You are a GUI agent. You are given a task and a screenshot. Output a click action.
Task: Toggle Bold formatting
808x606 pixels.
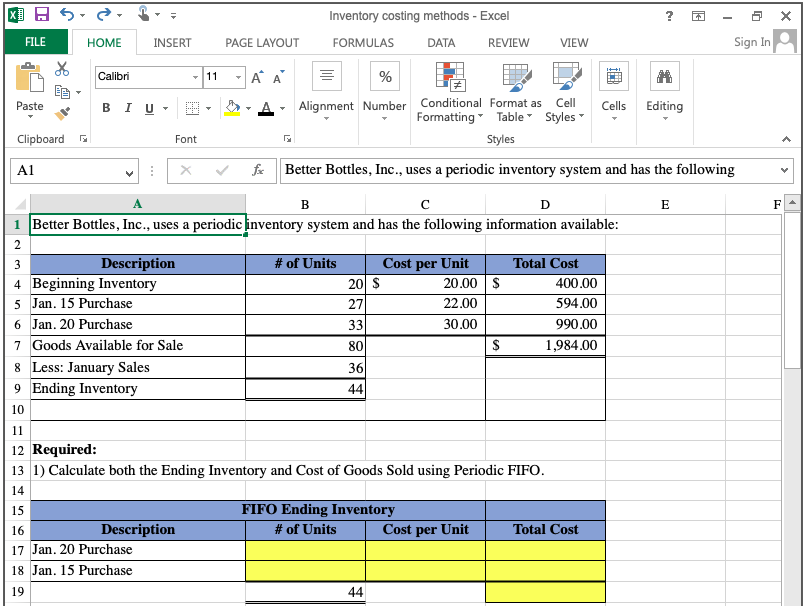tap(106, 107)
